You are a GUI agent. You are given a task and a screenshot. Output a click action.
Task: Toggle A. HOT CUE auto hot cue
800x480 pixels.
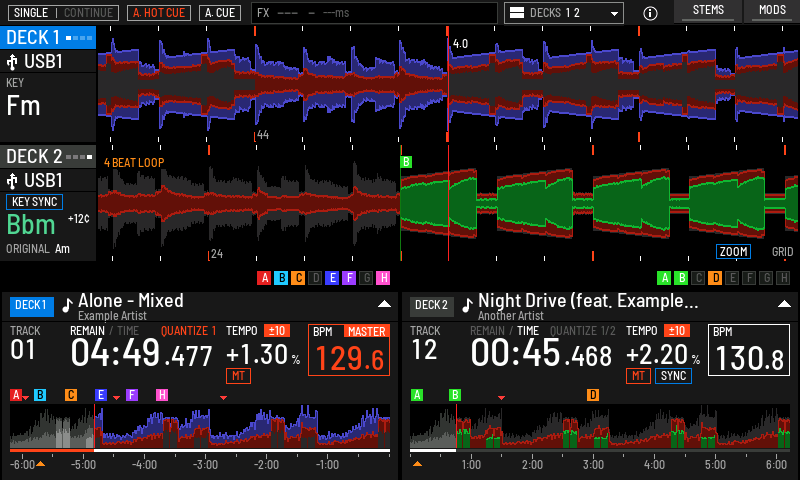pyautogui.click(x=159, y=13)
